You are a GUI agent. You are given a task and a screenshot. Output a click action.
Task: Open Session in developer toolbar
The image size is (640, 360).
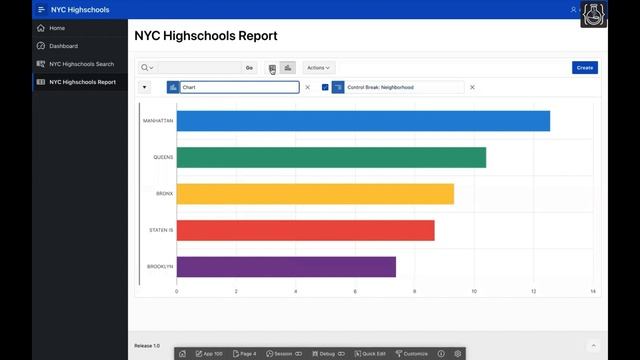284,354
